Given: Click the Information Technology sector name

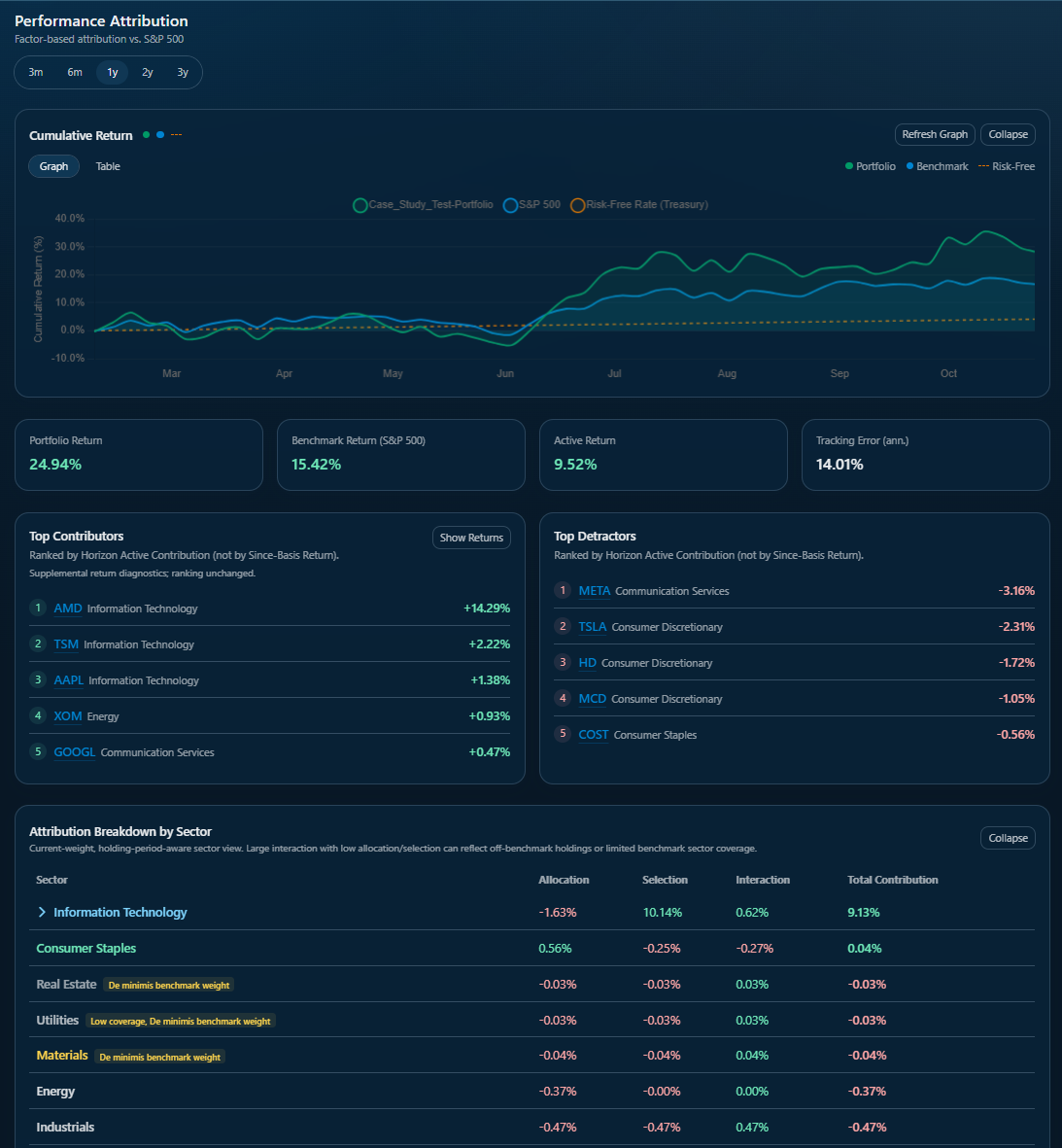Looking at the screenshot, I should click(120, 912).
